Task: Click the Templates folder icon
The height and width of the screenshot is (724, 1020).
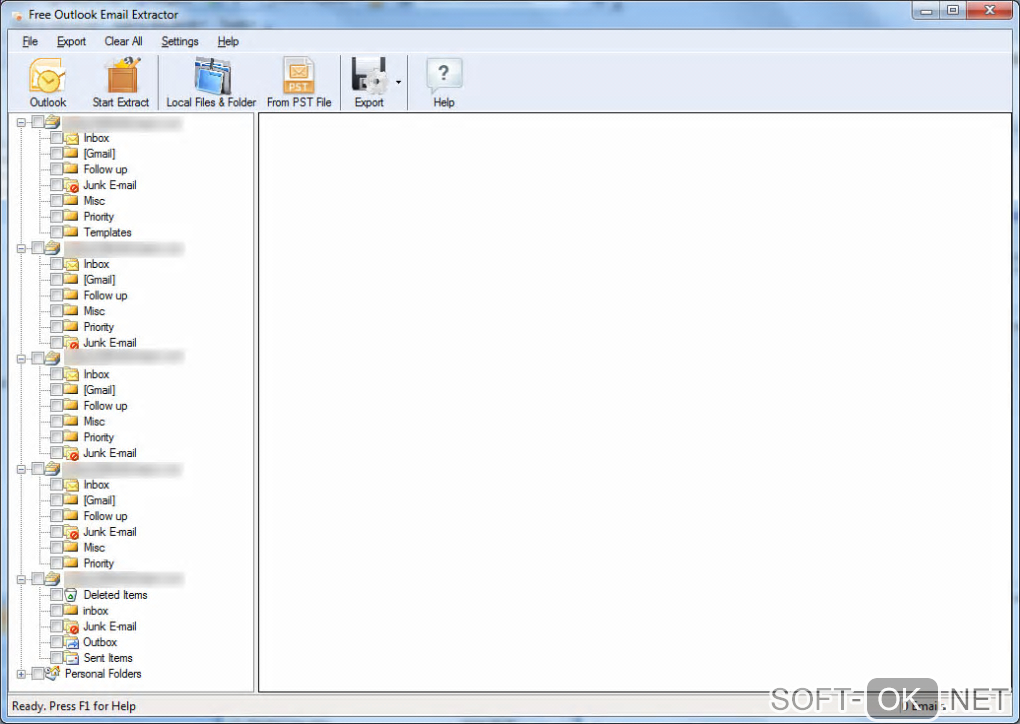Action: [x=71, y=232]
